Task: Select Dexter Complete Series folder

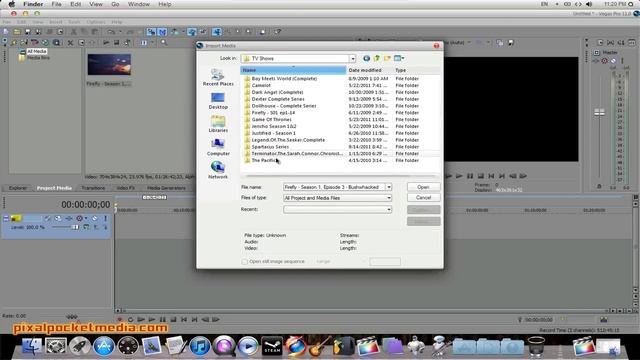Action: (278, 99)
